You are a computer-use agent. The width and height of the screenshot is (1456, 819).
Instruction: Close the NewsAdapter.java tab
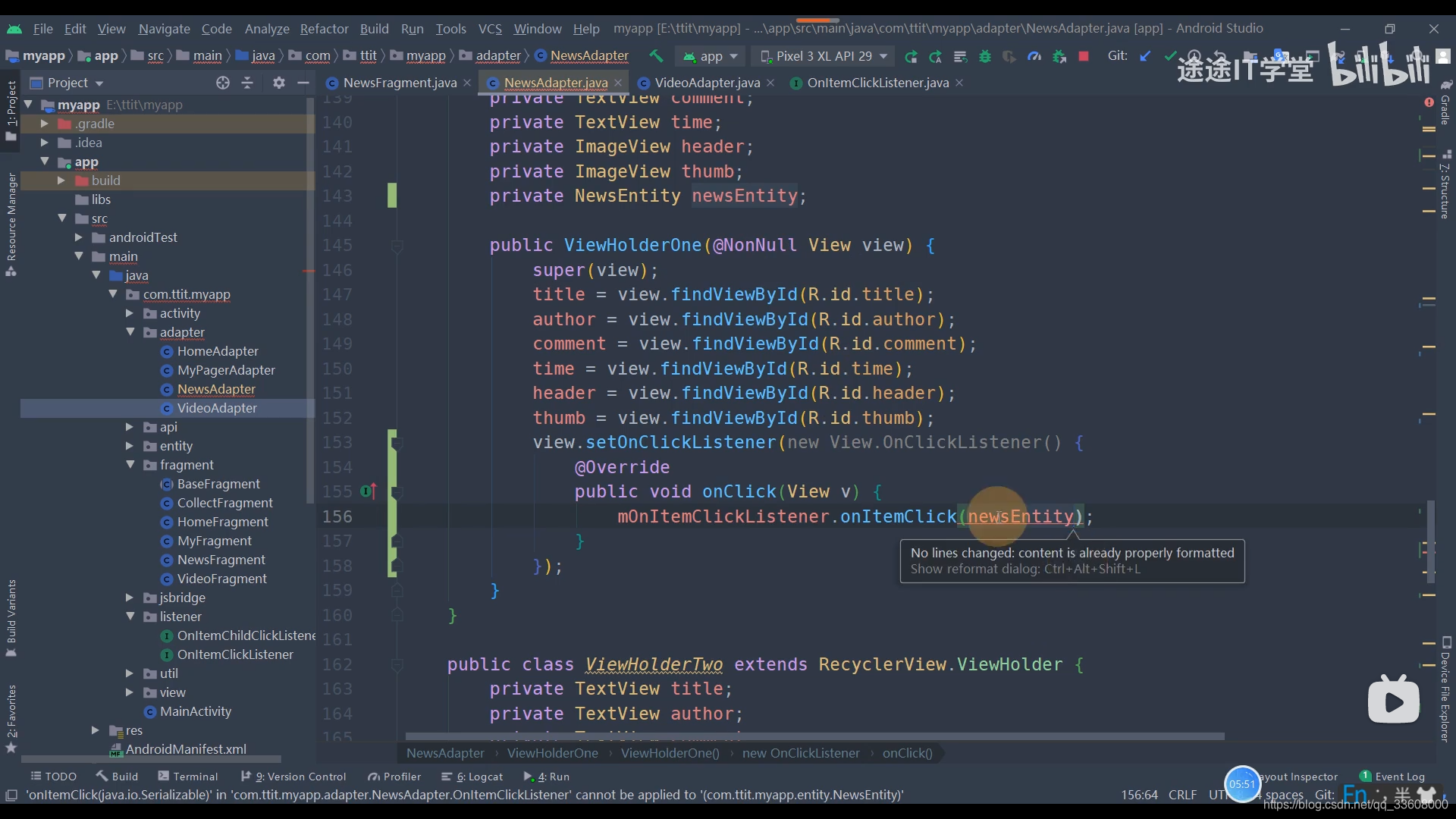click(x=618, y=83)
